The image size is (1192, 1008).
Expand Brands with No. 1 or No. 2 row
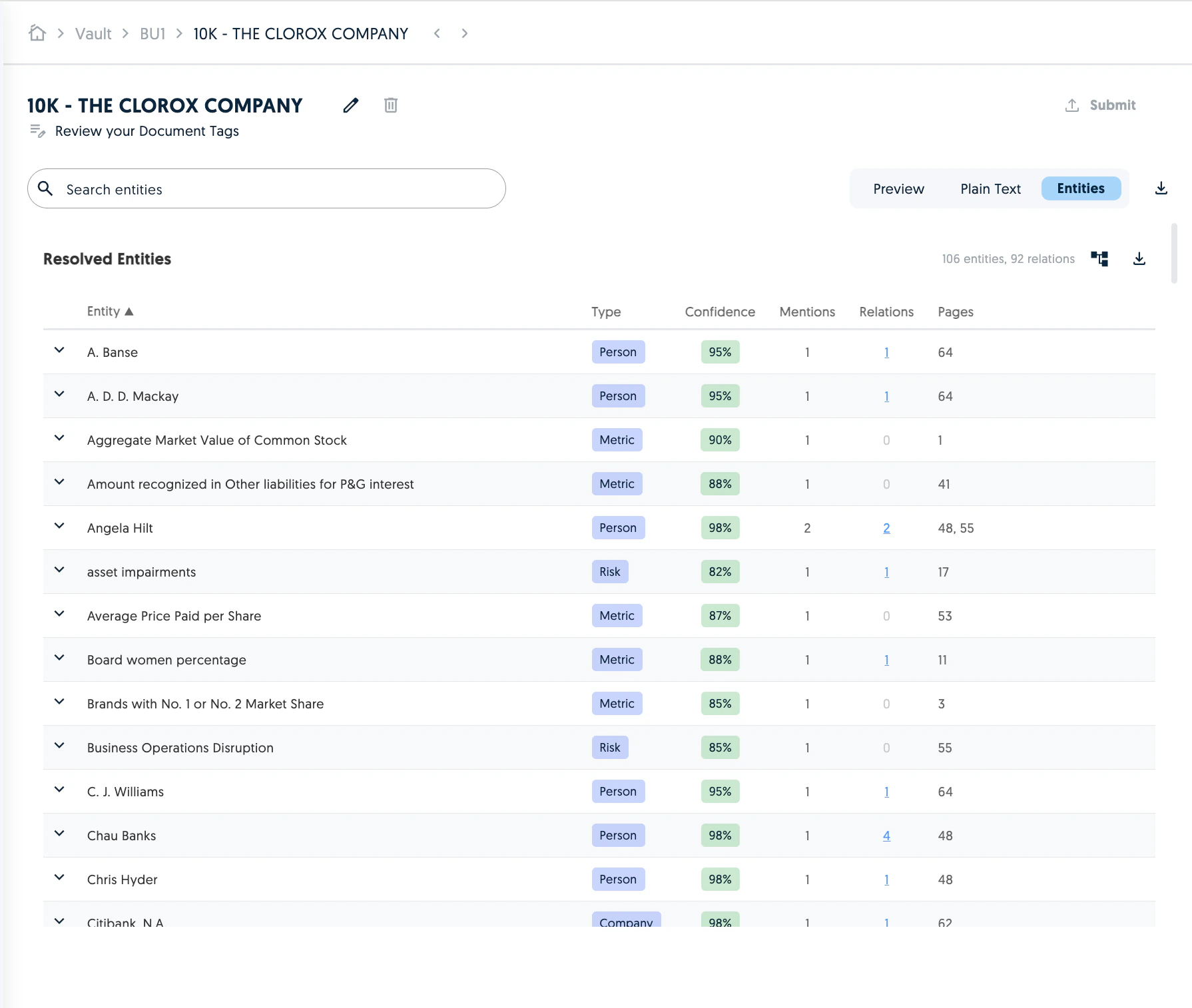point(59,702)
